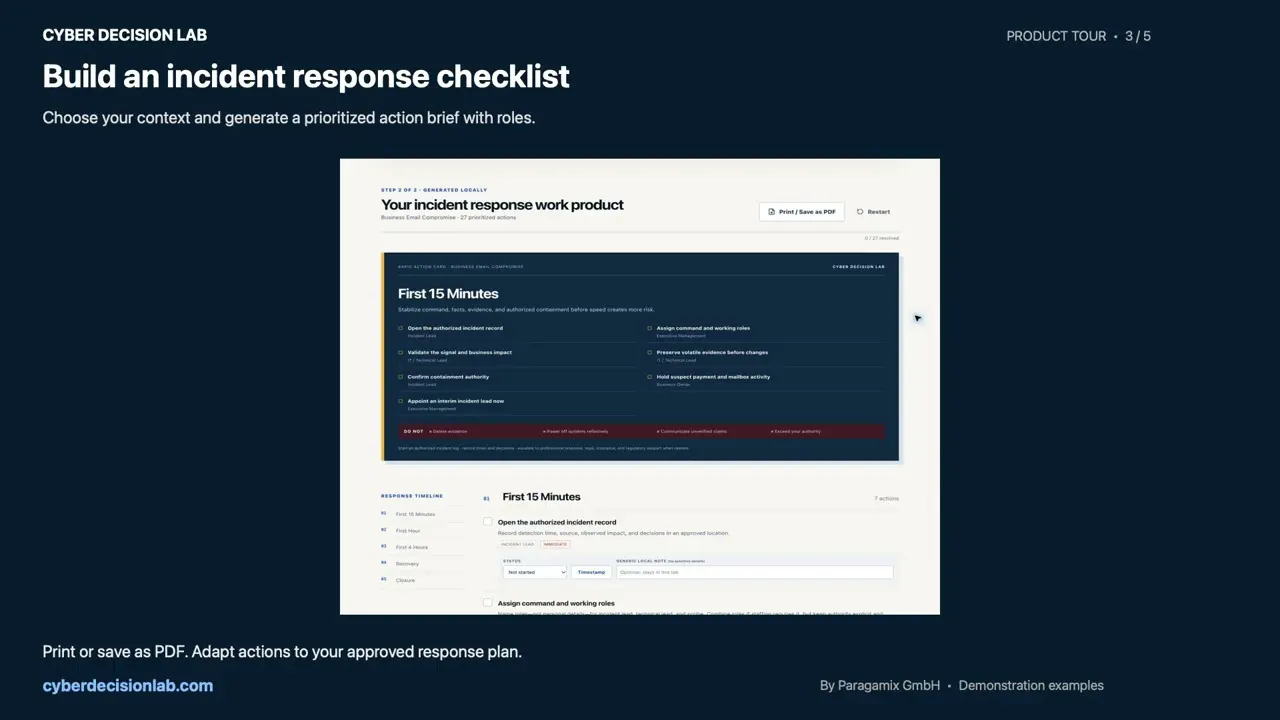The width and height of the screenshot is (1280, 720).
Task: Click the 7 actions count label
Action: pos(887,498)
